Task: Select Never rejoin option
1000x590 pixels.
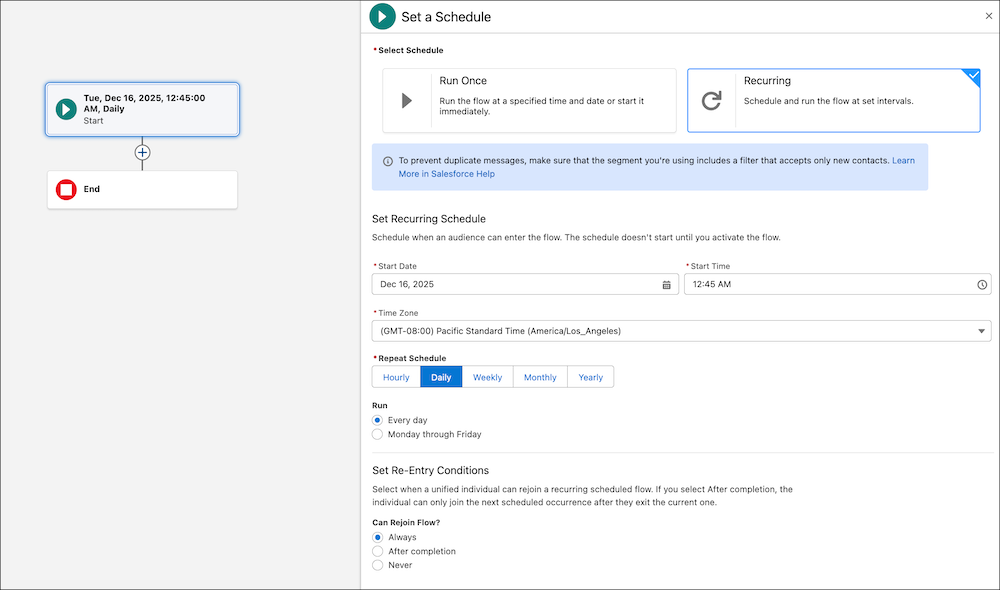Action: (x=378, y=565)
